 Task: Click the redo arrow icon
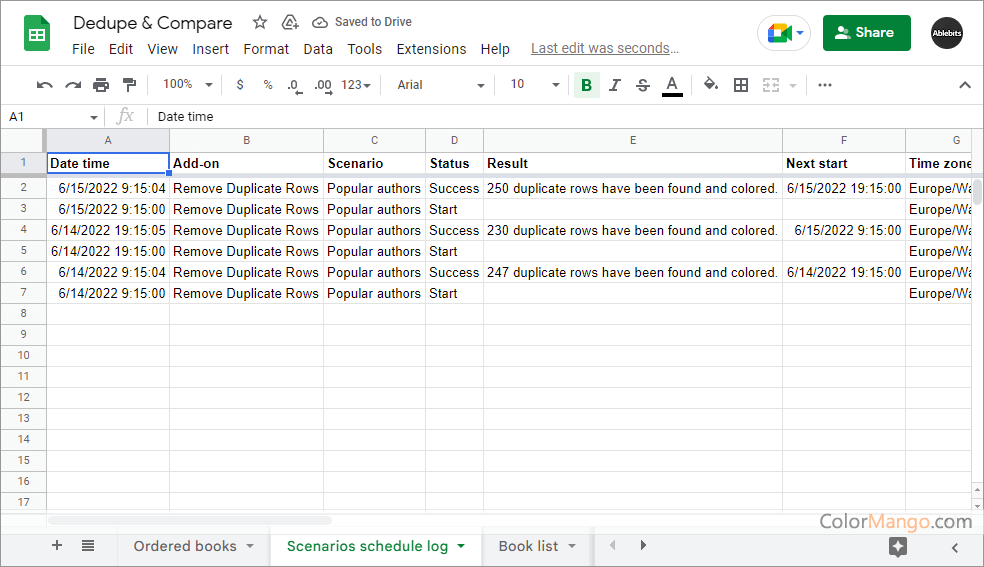click(x=73, y=85)
